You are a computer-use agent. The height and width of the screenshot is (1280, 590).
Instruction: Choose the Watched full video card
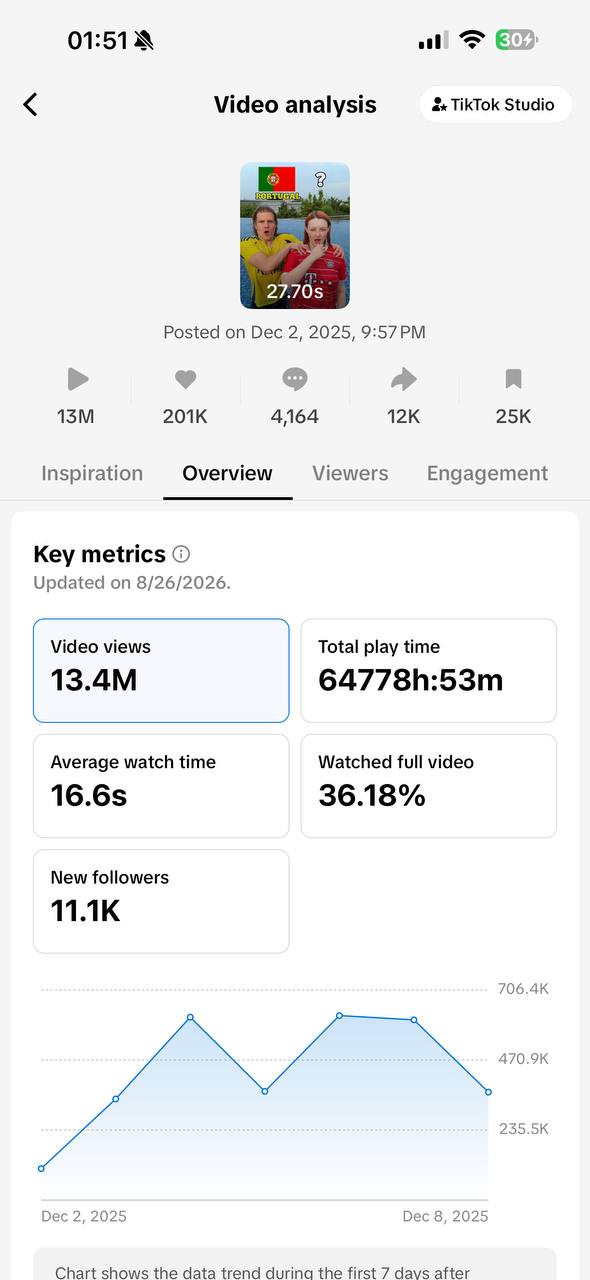429,786
